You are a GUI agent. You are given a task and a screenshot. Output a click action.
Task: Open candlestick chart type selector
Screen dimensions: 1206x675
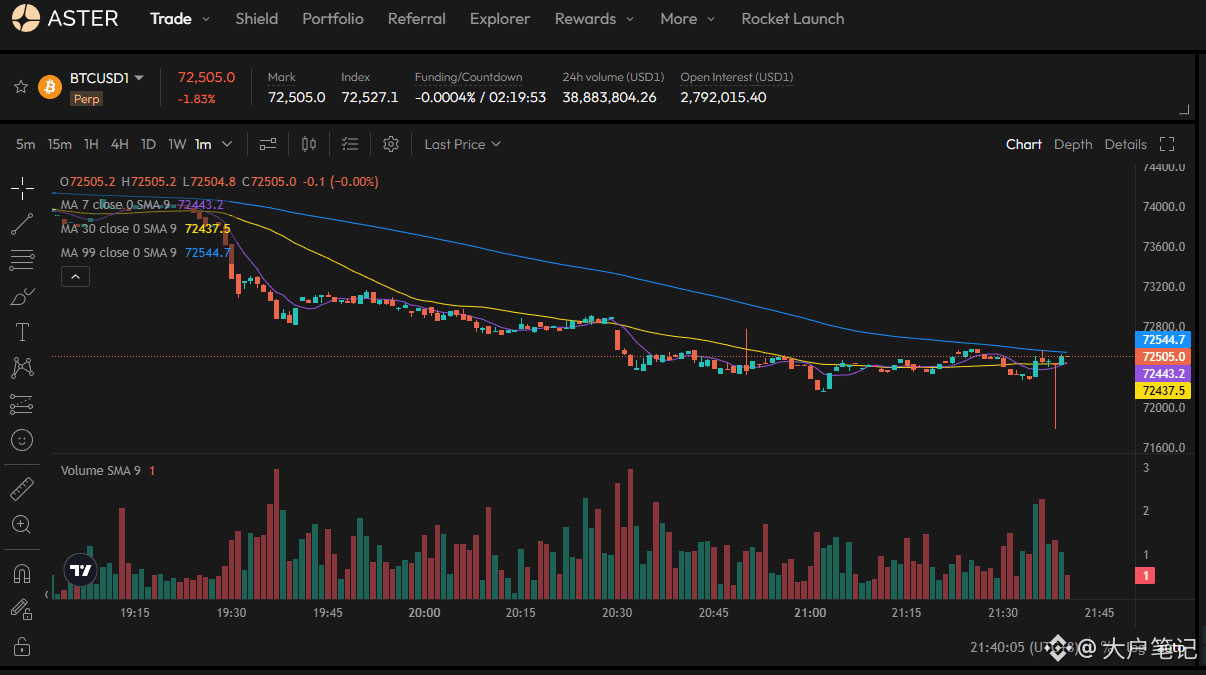click(309, 144)
